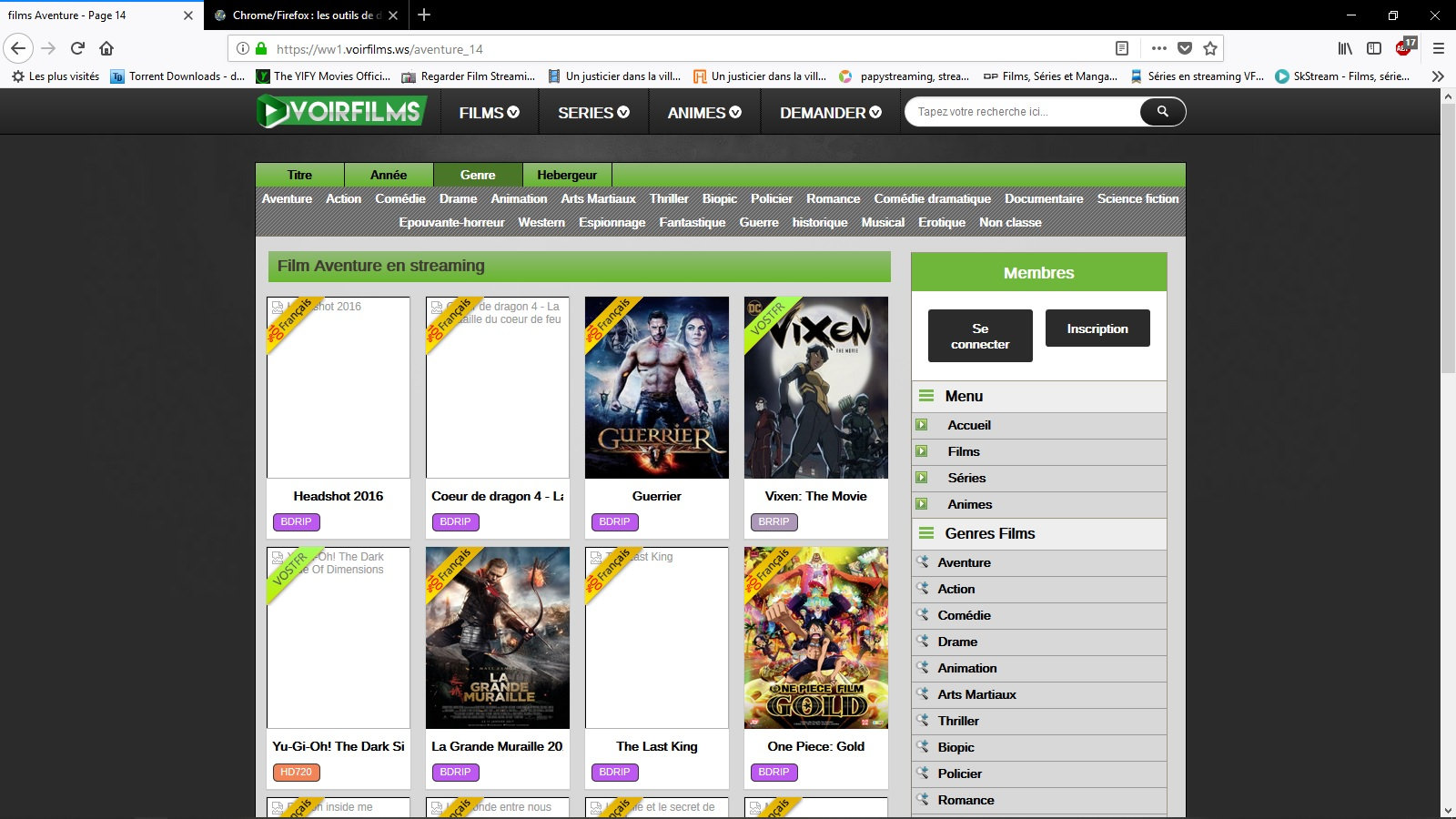Click the HD720 badge under Yu-Gi-Oh
The height and width of the screenshot is (819, 1456).
point(297,773)
